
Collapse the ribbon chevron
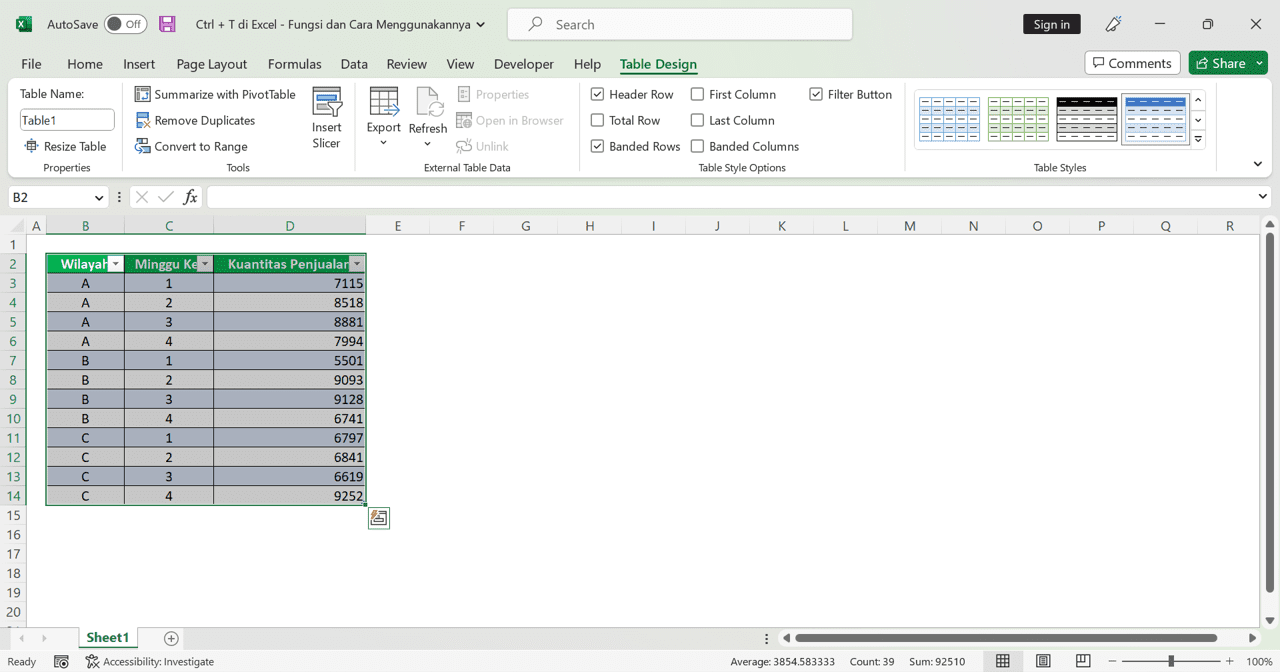pos(1258,164)
